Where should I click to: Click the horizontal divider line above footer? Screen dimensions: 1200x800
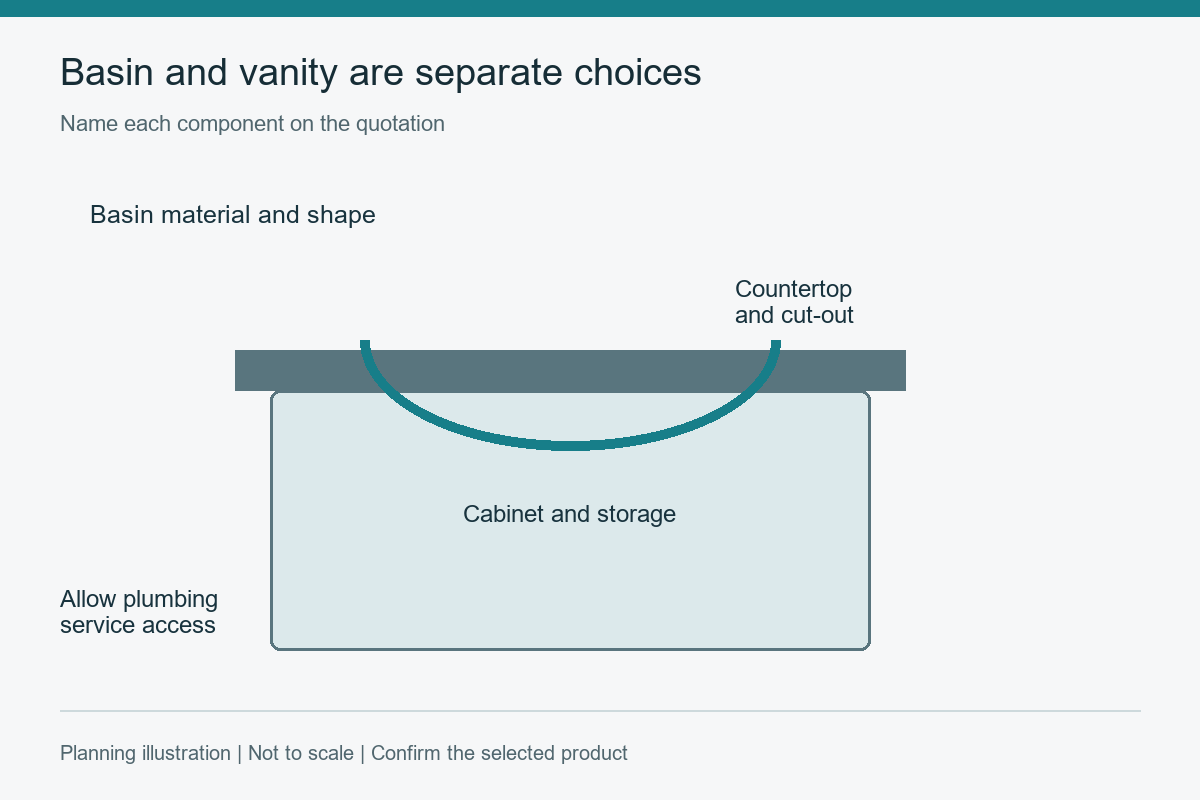[600, 711]
